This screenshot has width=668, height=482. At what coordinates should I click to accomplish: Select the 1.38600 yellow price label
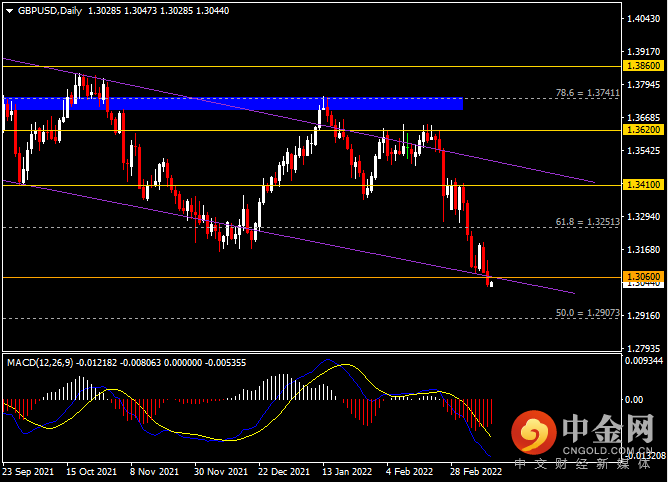[x=643, y=66]
